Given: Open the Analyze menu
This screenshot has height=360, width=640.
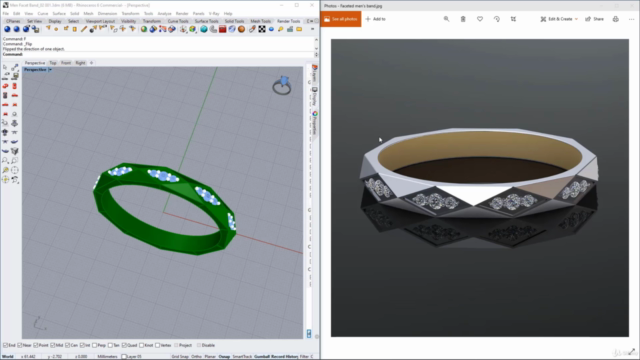Looking at the screenshot, I should point(164,13).
